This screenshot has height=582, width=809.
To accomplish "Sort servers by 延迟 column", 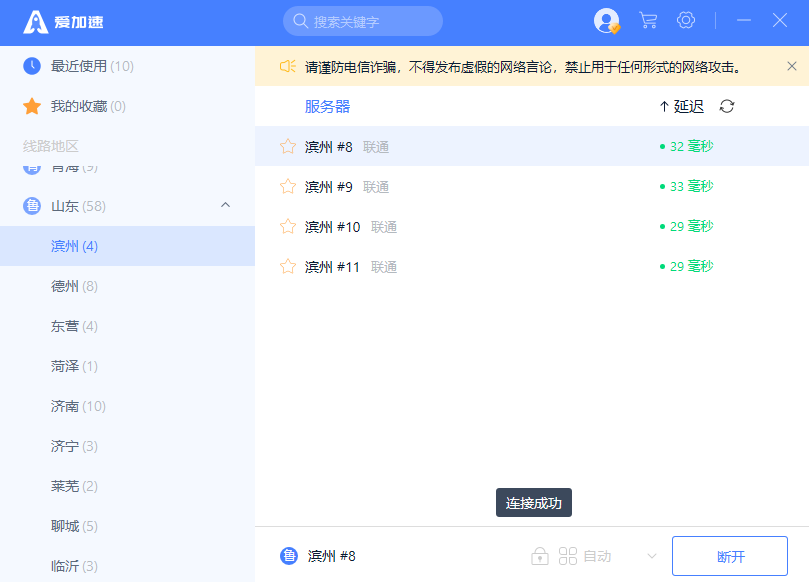I will [x=682, y=106].
